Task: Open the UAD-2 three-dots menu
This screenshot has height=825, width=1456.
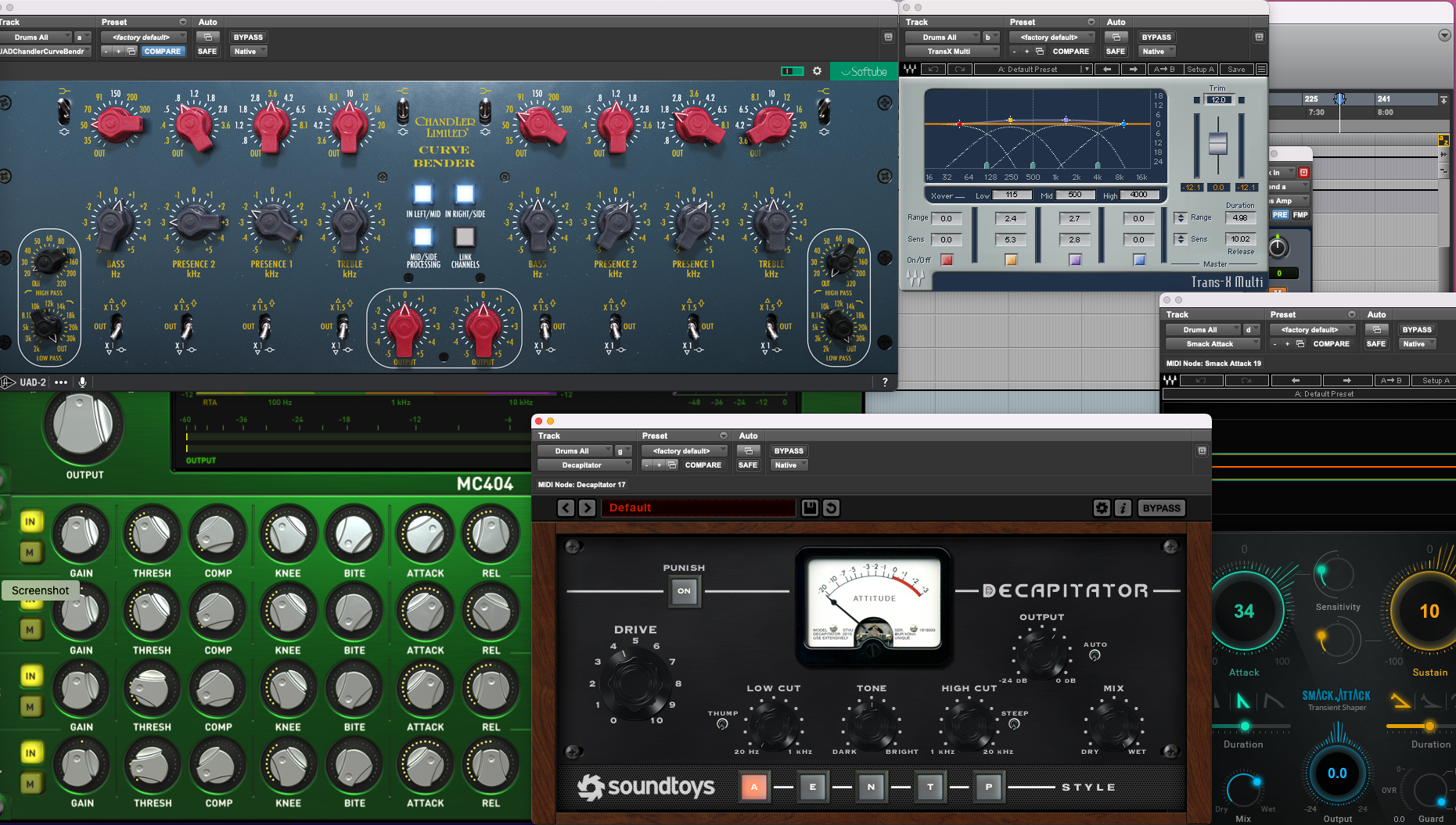Action: click(x=61, y=382)
